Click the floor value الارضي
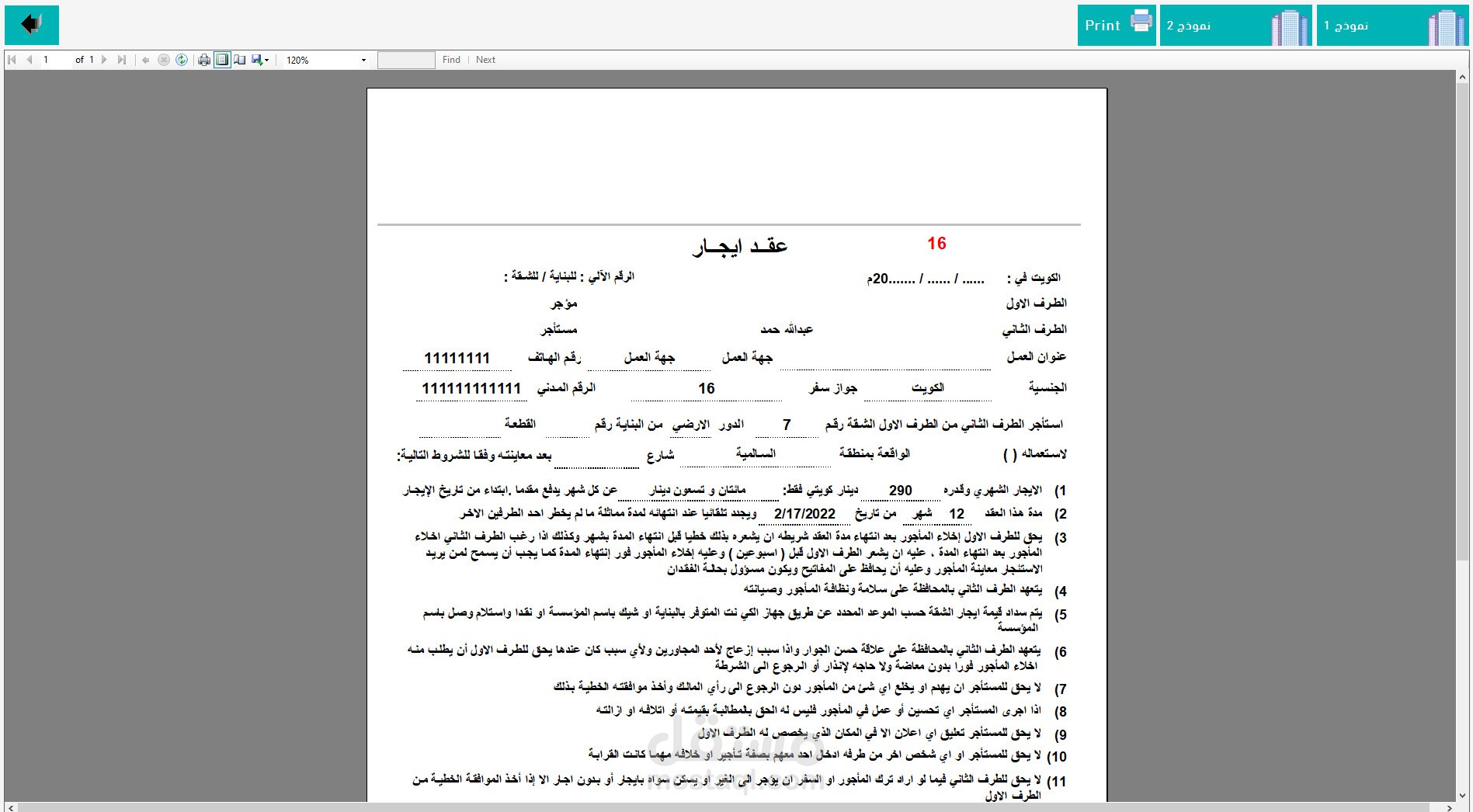The image size is (1473, 812). (691, 425)
